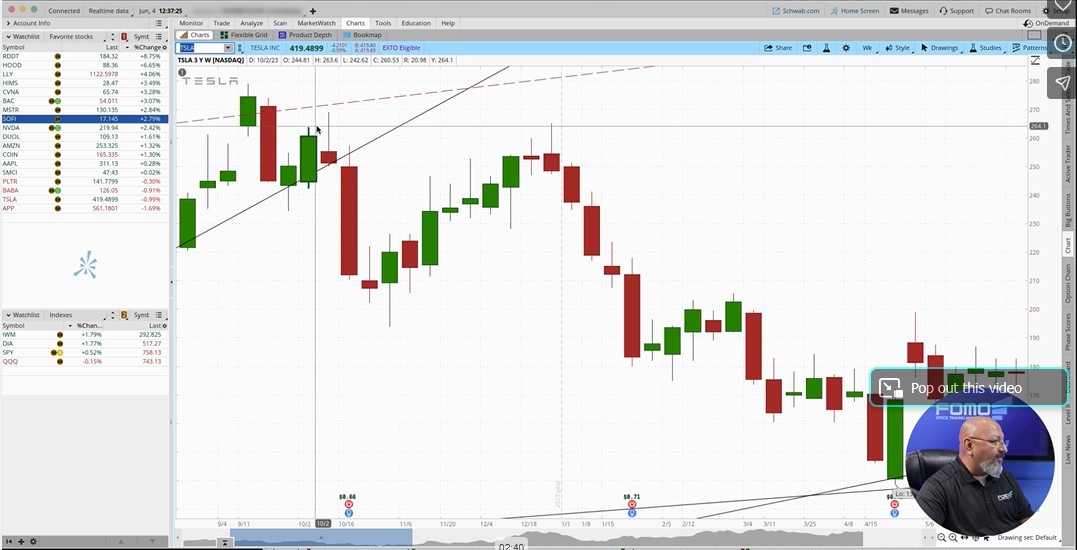Switch to the MarketWatch tab

click(317, 23)
